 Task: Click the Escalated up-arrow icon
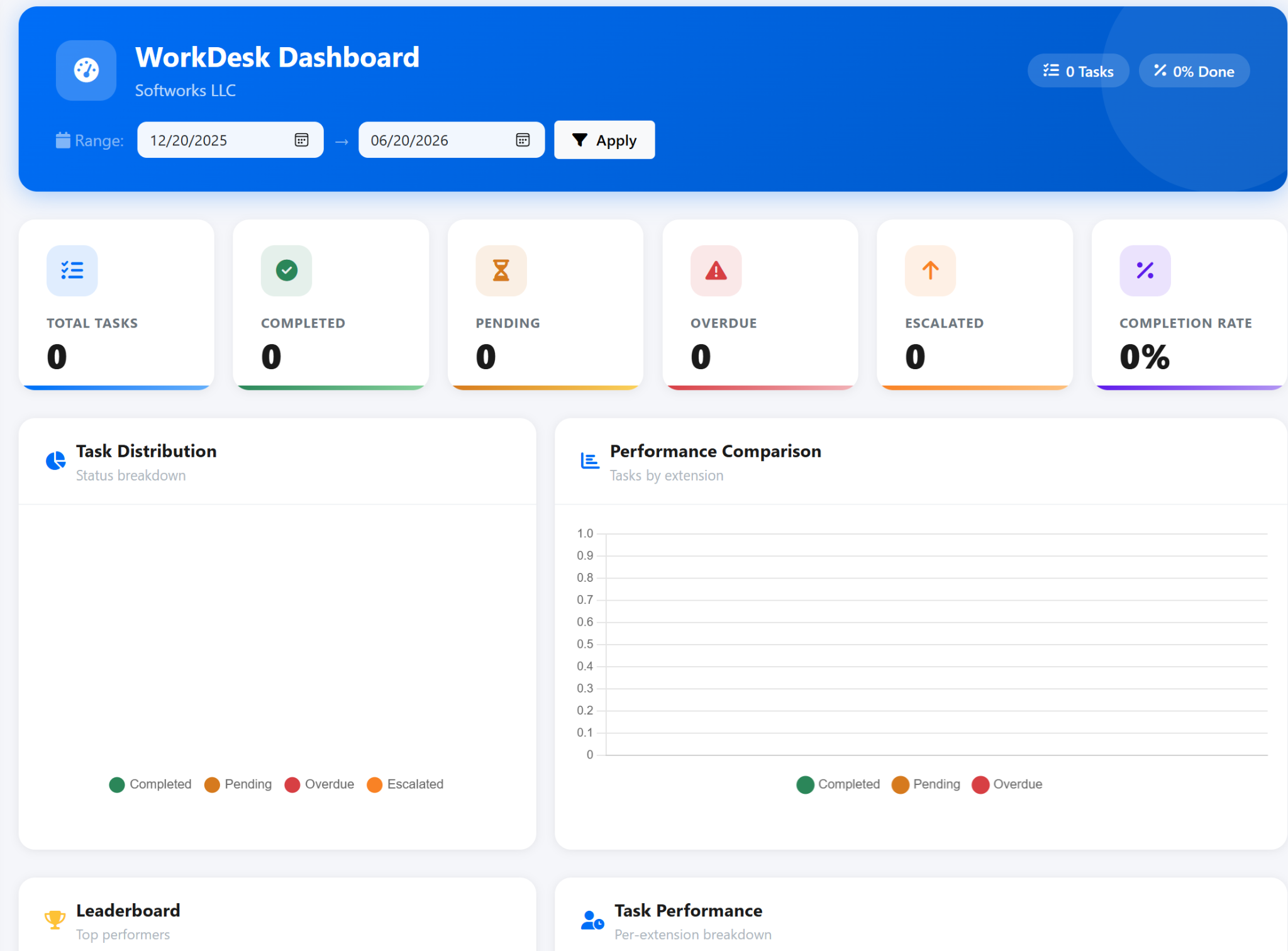pyautogui.click(x=931, y=270)
